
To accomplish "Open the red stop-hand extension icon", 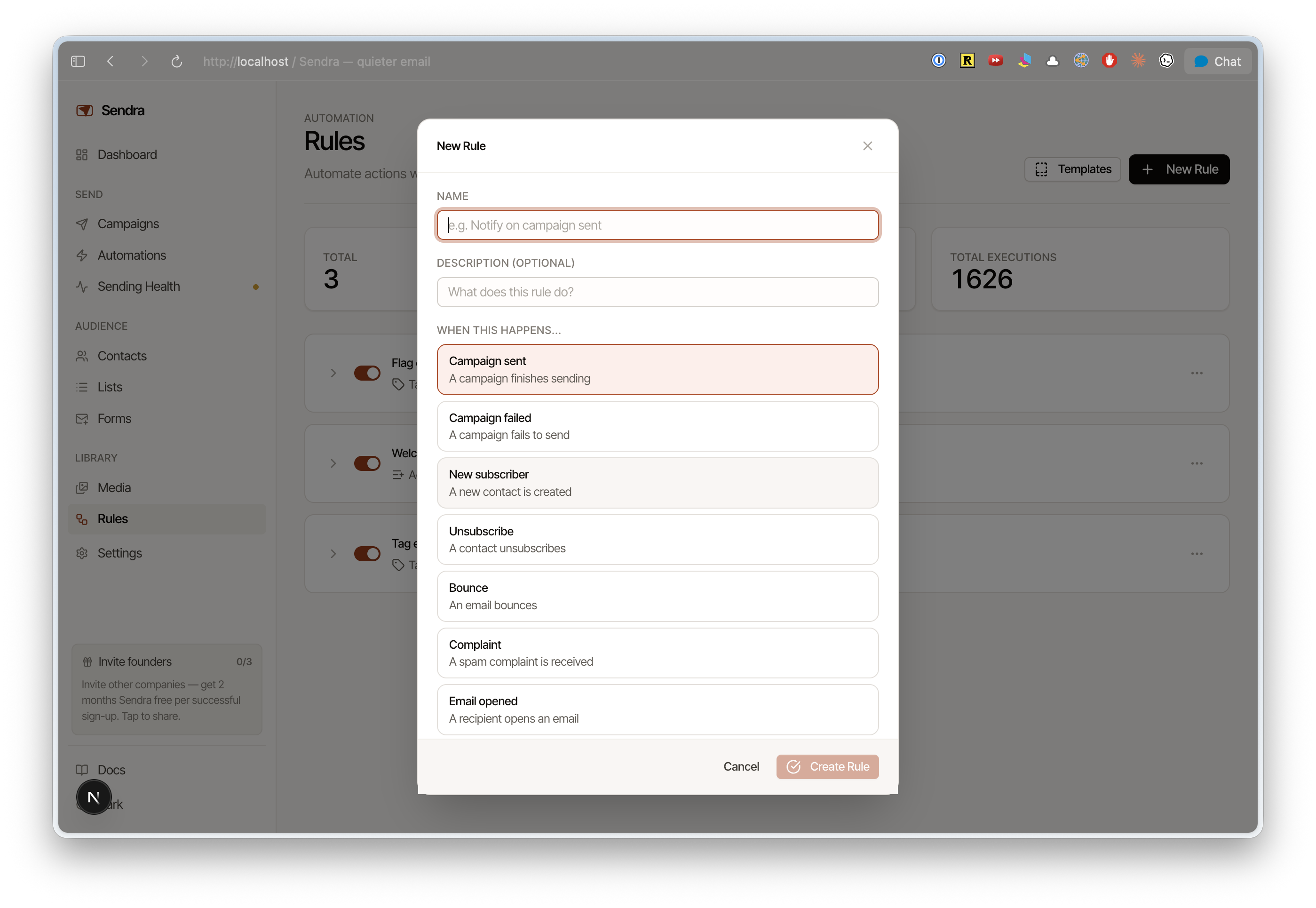I will [x=1109, y=60].
